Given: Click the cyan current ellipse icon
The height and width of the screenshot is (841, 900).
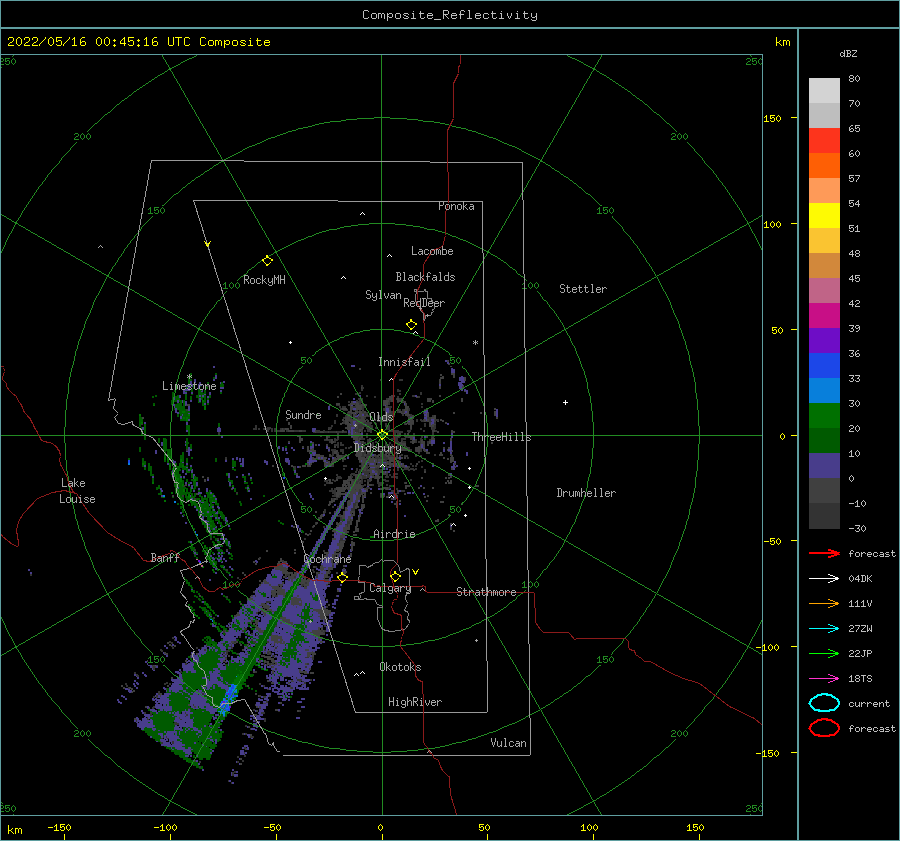Looking at the screenshot, I should tap(824, 703).
